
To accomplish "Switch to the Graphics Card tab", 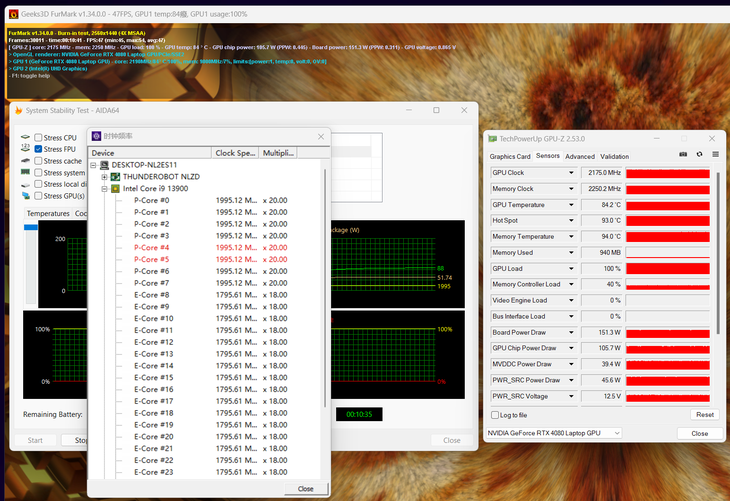I will [x=510, y=156].
